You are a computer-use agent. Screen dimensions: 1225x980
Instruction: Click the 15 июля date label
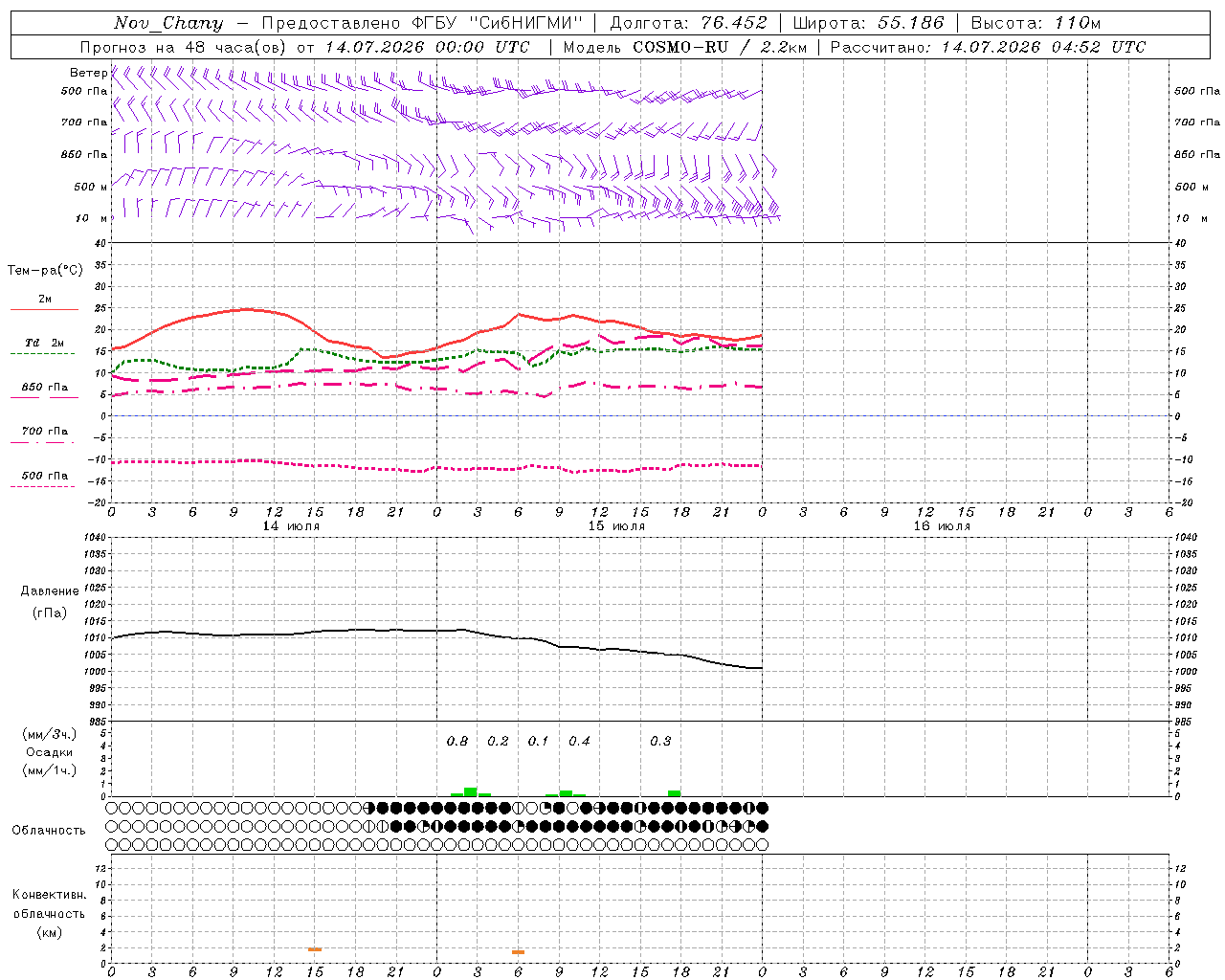(616, 525)
